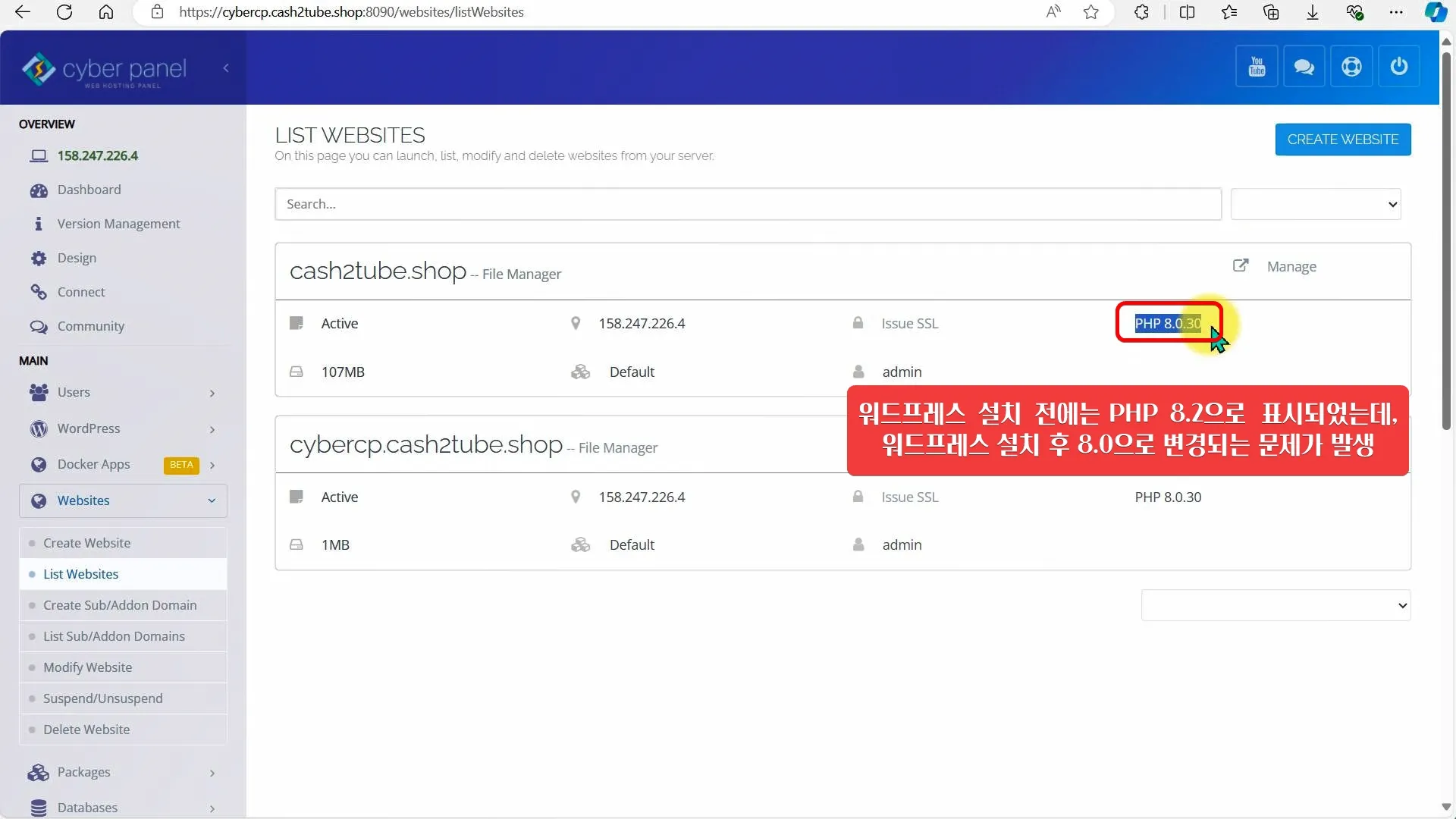Click external link icon beside Manage
Screen dimensions: 1456x819
point(1241,265)
